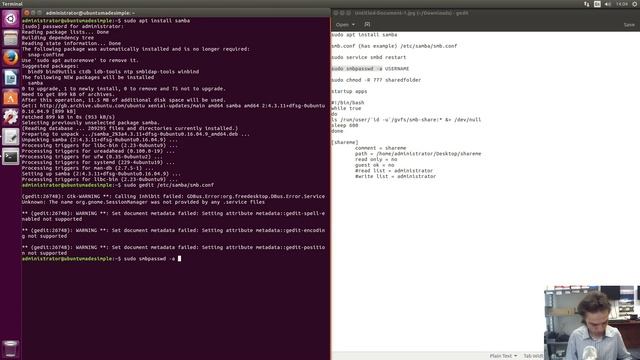The width and height of the screenshot is (640, 360).
Task: Open the Trash at launcher bottom
Action: tap(10, 349)
